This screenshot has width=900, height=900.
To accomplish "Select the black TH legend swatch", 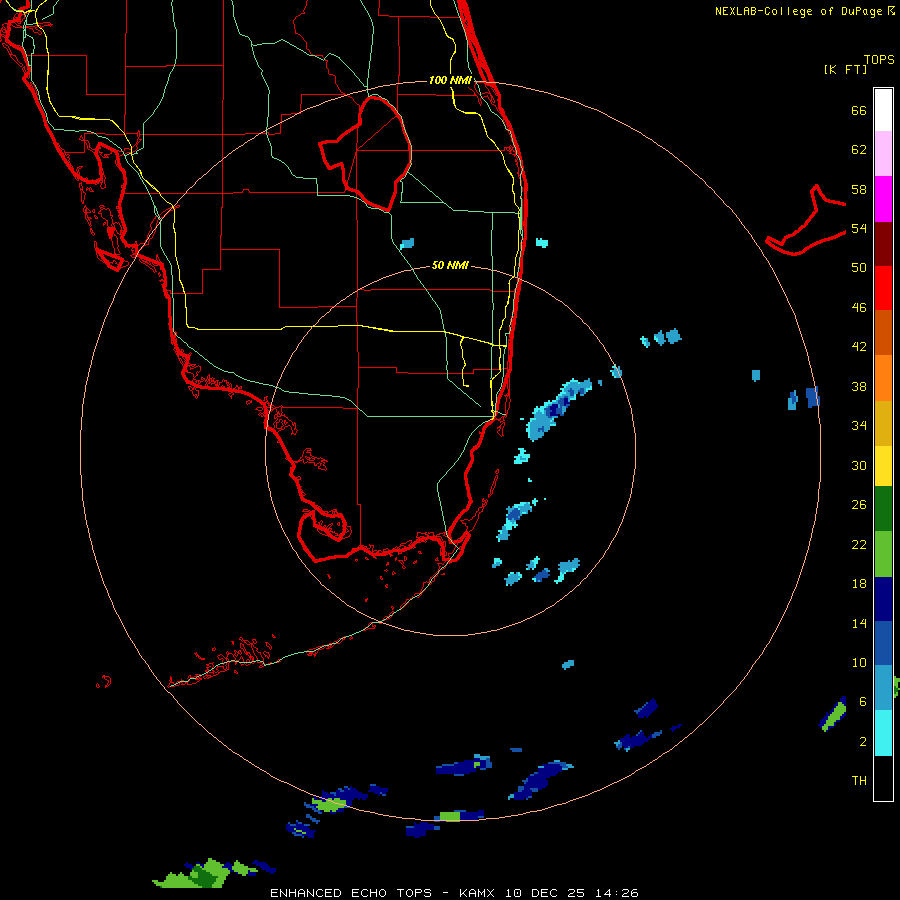I will pyautogui.click(x=883, y=778).
